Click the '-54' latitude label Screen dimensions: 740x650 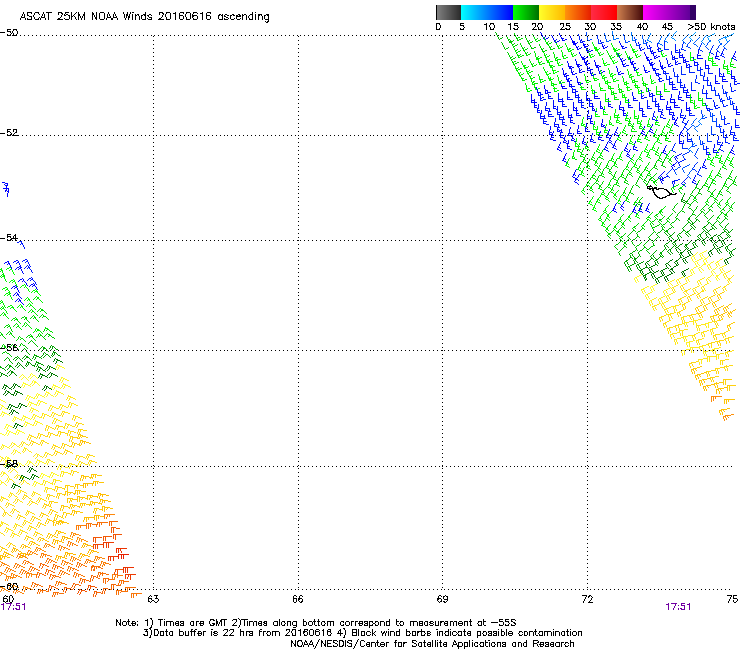[9, 237]
